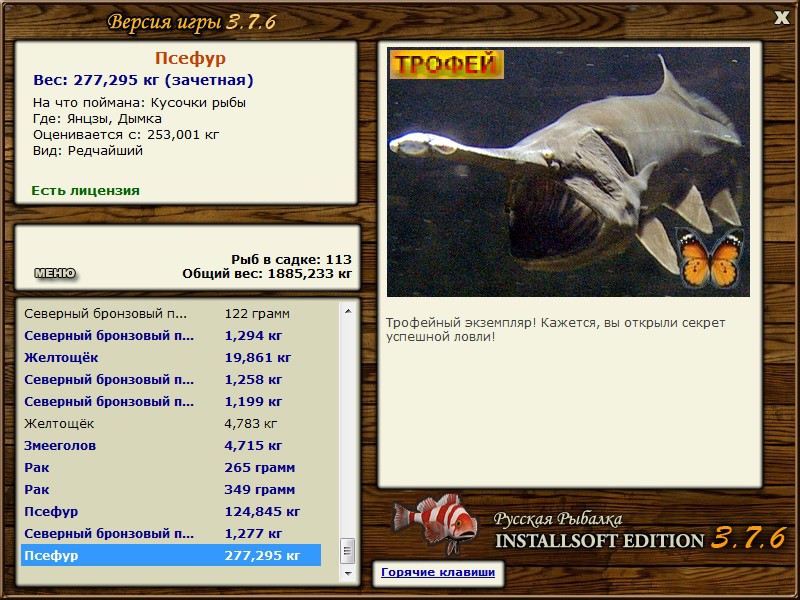Click the butterfly icon on the fish photo

click(710, 258)
